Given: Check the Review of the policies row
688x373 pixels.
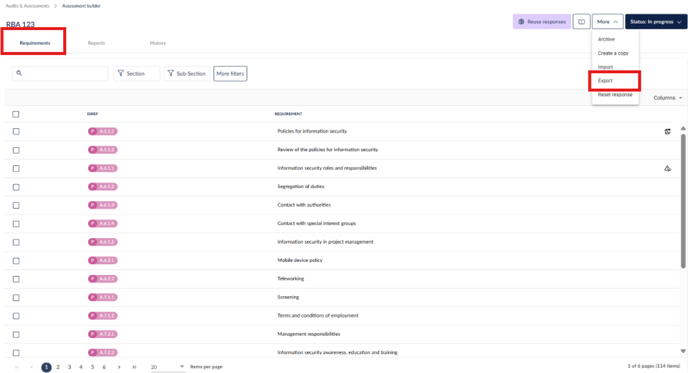Looking at the screenshot, I should coord(16,150).
